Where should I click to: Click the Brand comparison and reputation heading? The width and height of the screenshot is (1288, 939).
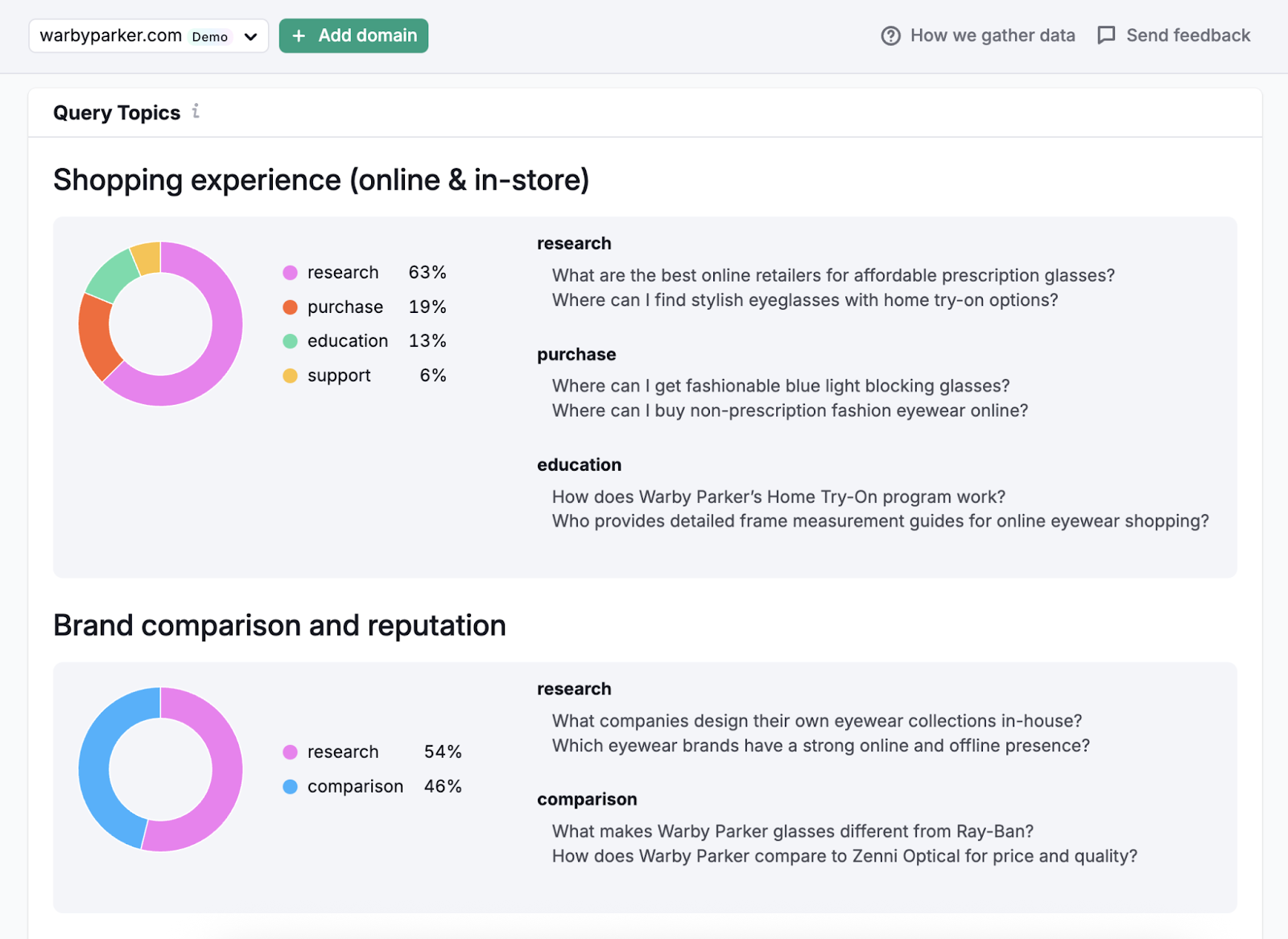279,625
